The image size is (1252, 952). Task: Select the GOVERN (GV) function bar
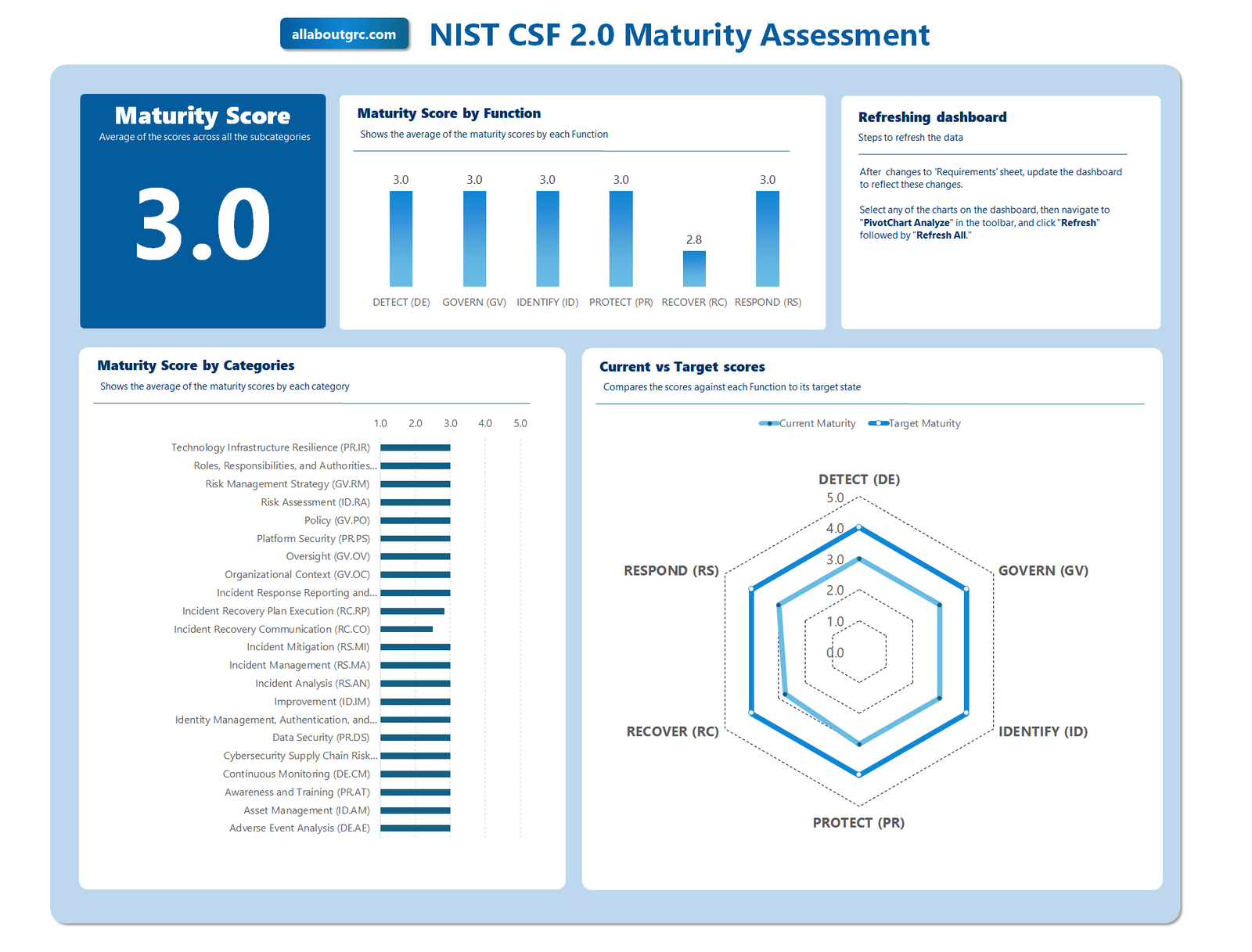[474, 239]
